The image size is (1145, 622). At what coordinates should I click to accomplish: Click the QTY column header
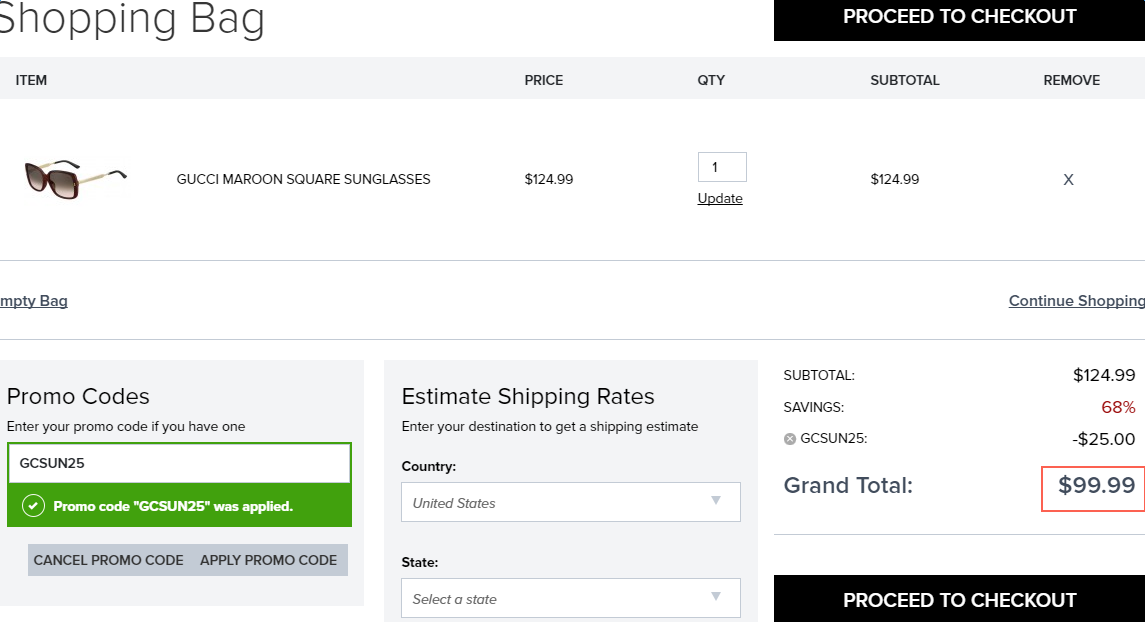click(x=711, y=80)
